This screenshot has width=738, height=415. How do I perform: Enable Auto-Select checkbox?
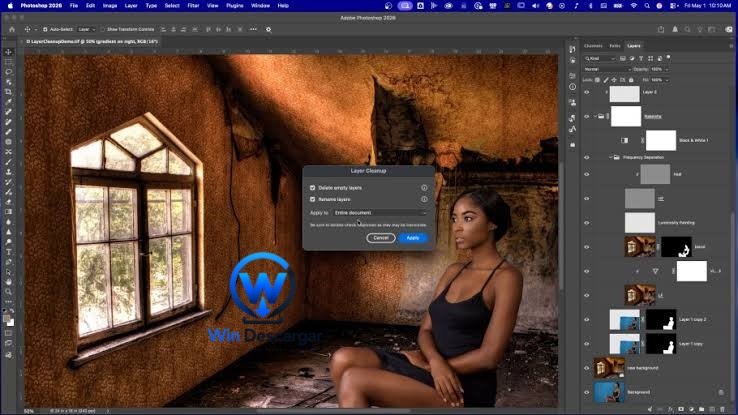(45, 29)
